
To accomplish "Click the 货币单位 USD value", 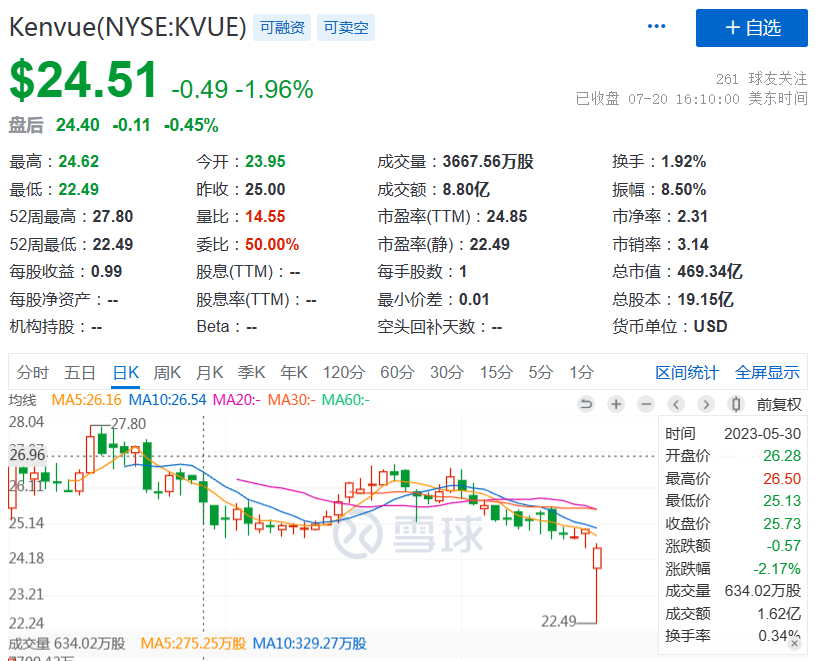I will pos(710,327).
